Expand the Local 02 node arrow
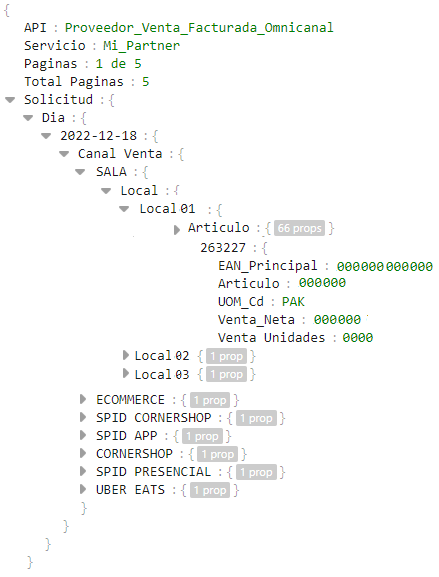The width and height of the screenshot is (439, 577). (x=126, y=355)
